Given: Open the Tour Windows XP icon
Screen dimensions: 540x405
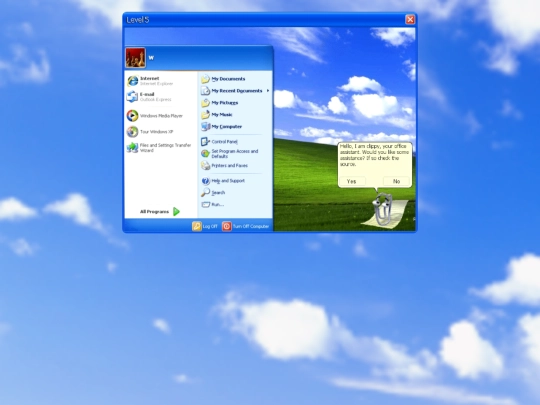Looking at the screenshot, I should click(133, 132).
